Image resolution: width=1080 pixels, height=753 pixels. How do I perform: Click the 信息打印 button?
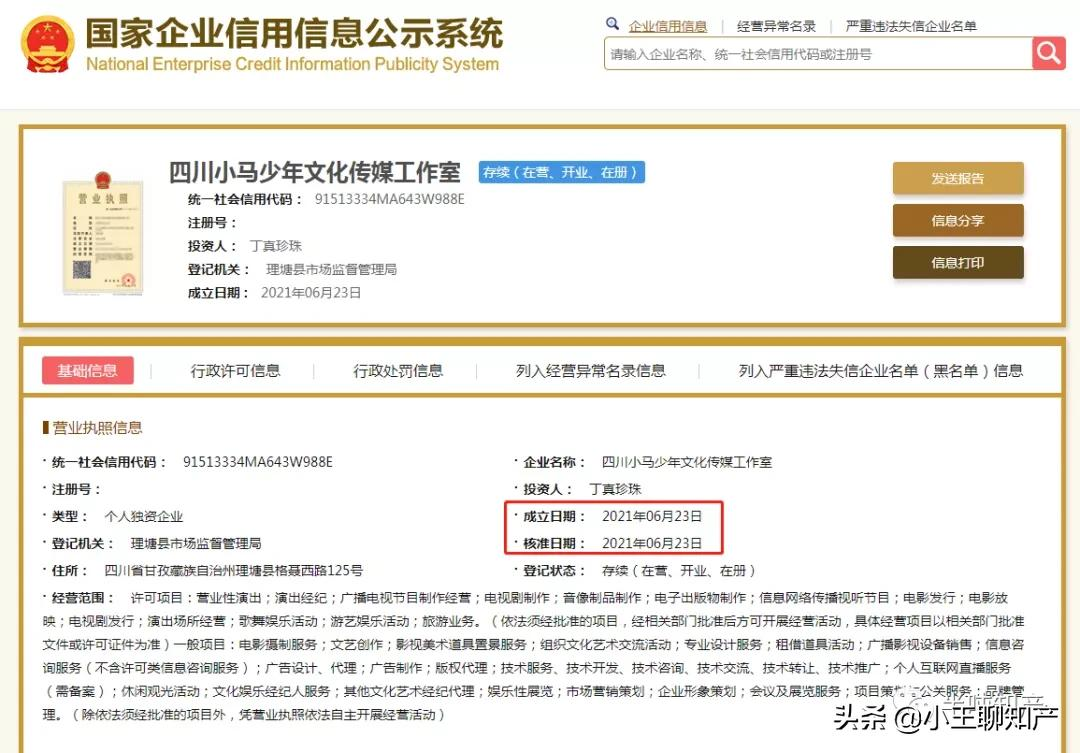958,262
